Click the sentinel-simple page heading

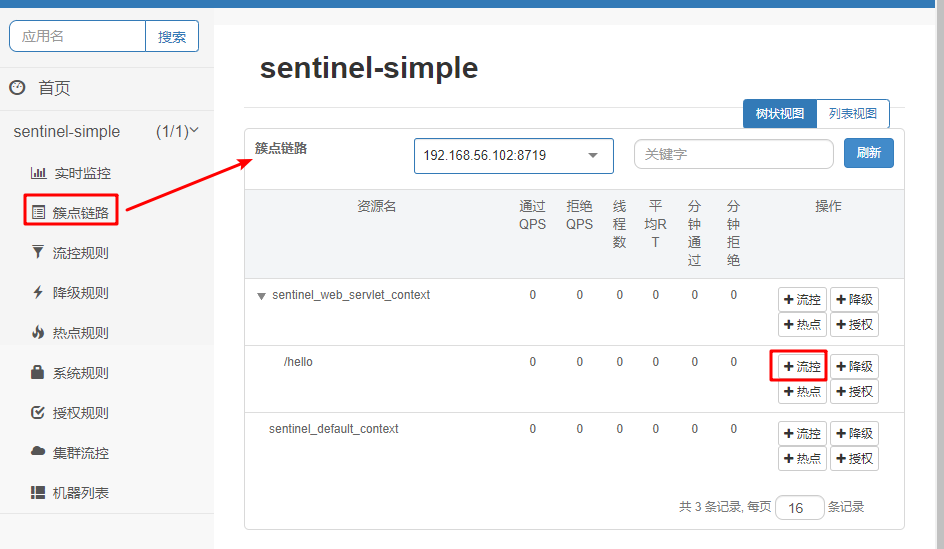click(x=368, y=67)
